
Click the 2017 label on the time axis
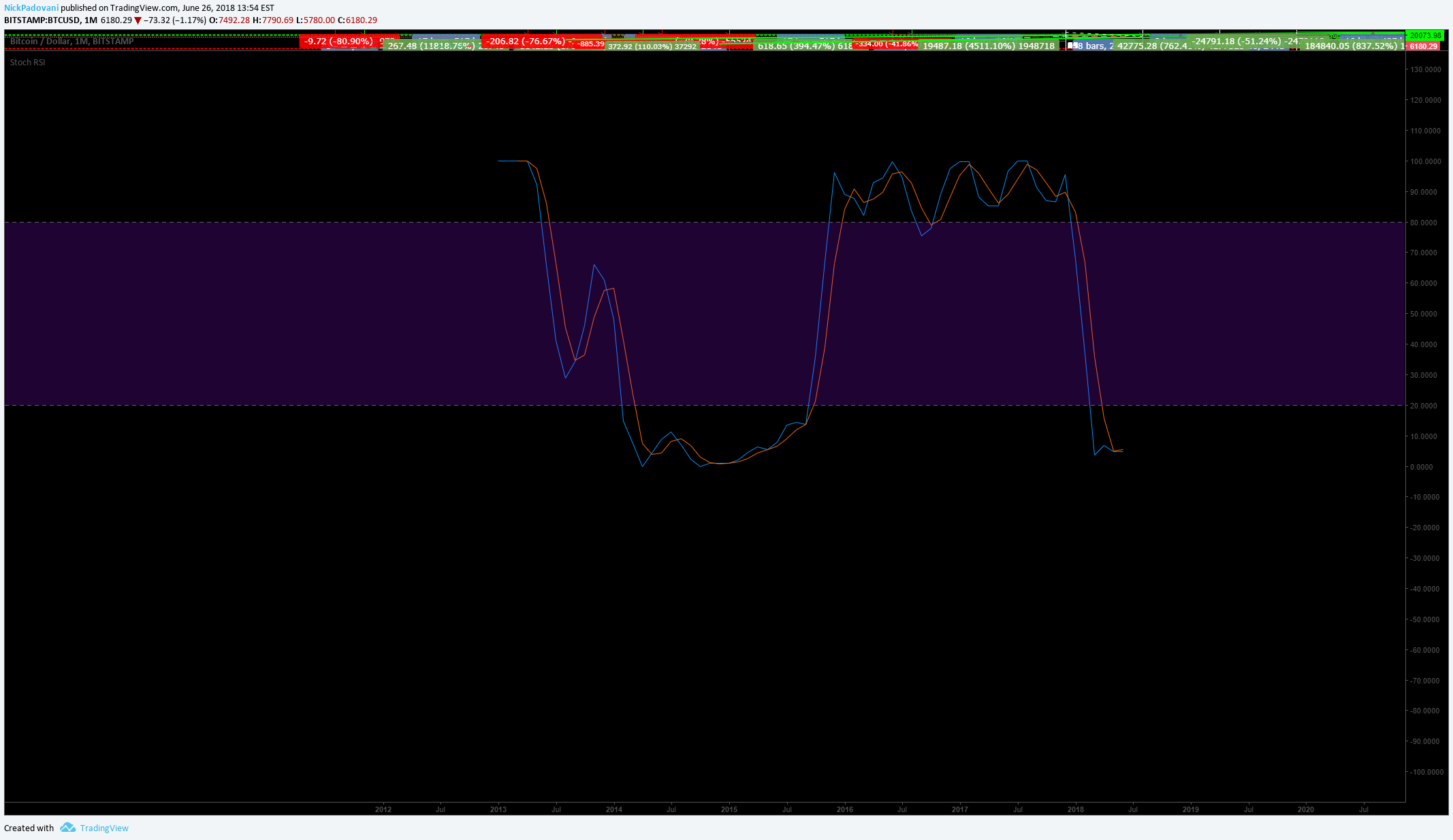[960, 809]
